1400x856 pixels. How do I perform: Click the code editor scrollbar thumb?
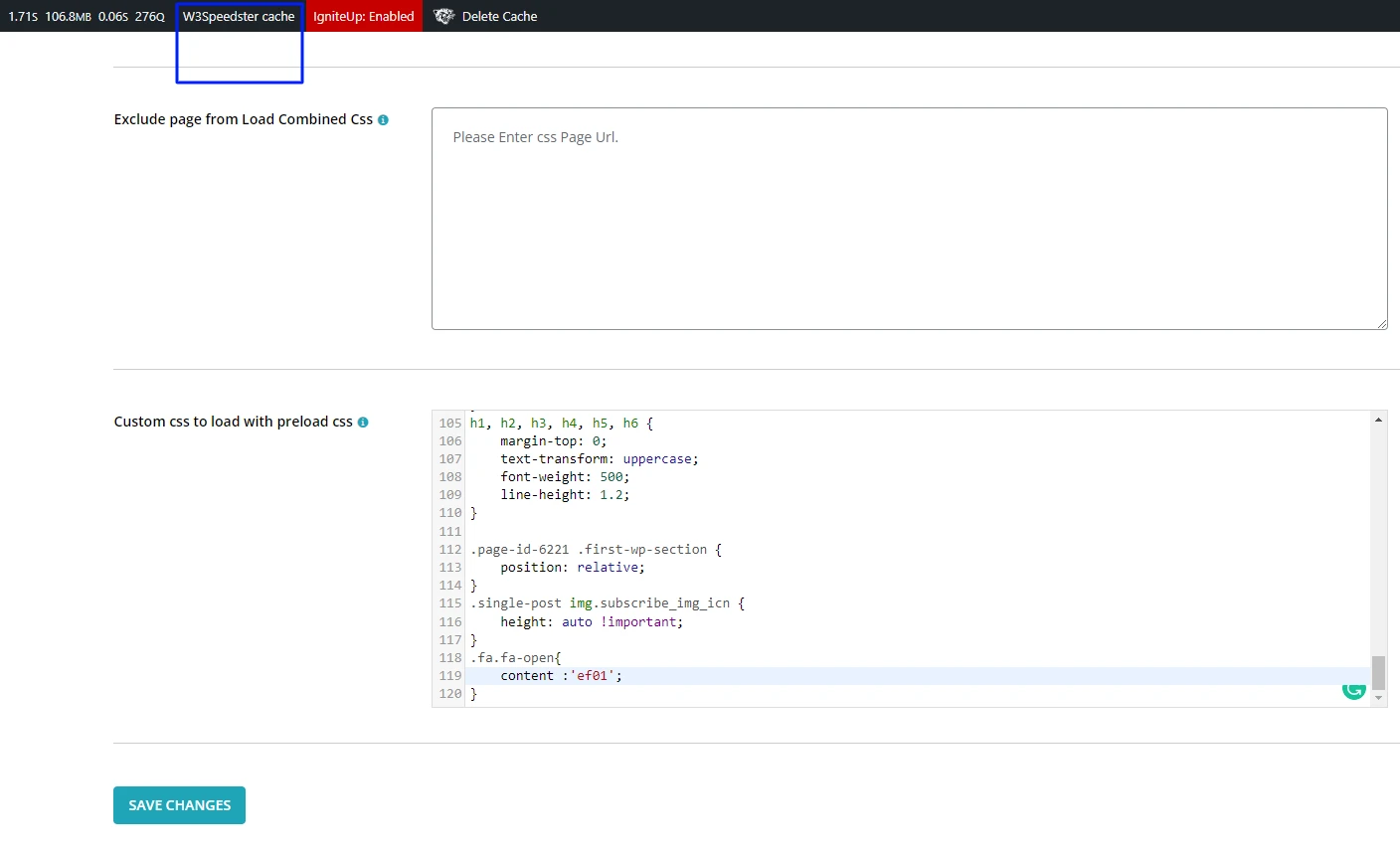coord(1378,672)
